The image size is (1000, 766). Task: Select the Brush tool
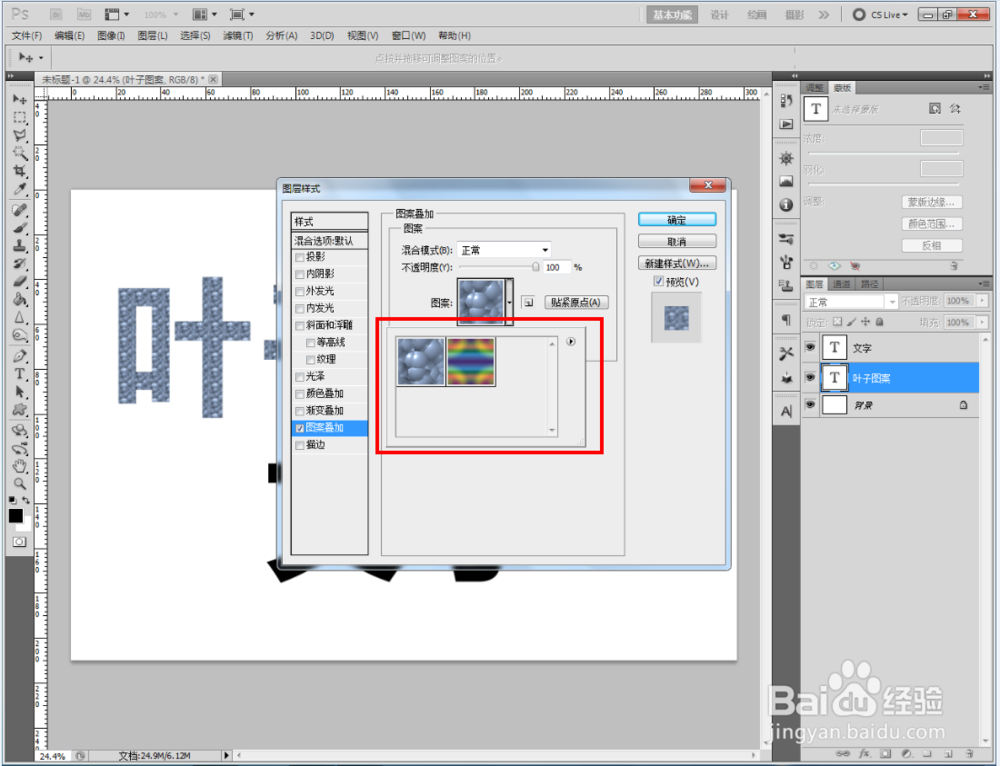coord(20,228)
